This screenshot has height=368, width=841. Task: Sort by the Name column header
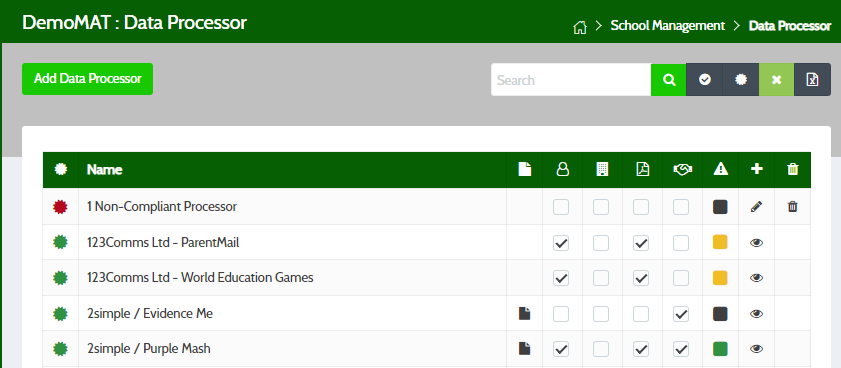[105, 170]
